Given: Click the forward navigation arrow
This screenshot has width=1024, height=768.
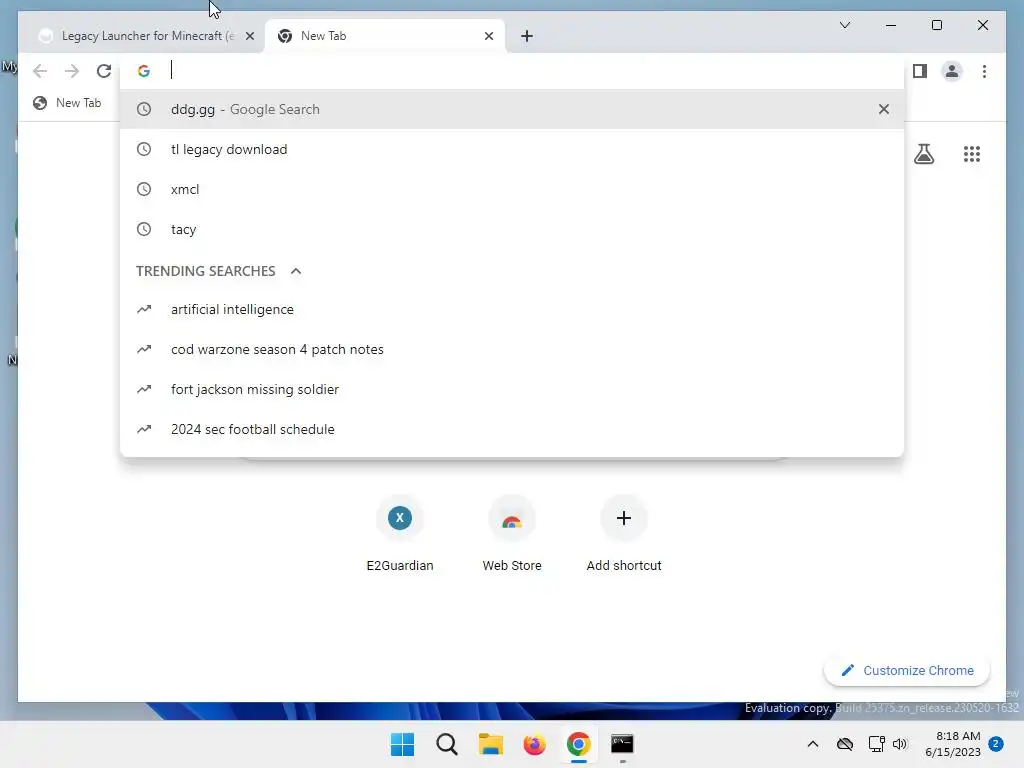Looking at the screenshot, I should coord(72,71).
